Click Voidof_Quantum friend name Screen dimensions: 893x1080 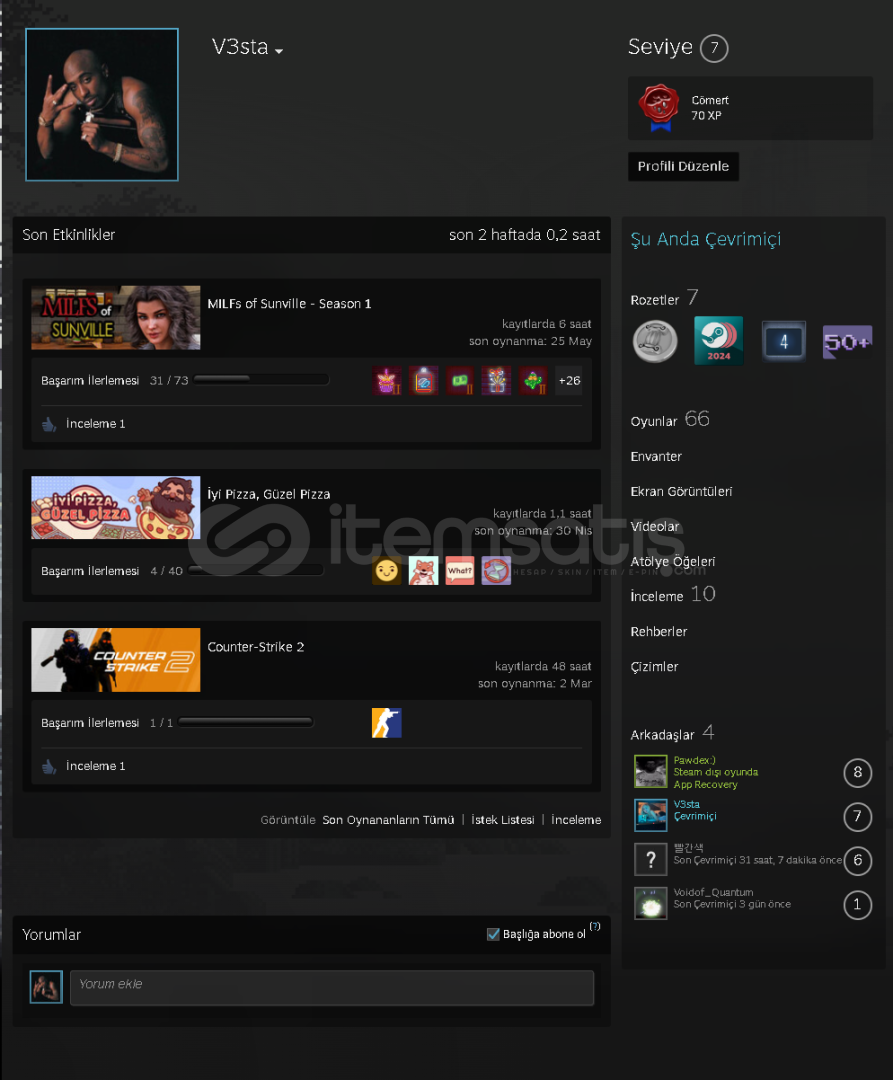(713, 893)
